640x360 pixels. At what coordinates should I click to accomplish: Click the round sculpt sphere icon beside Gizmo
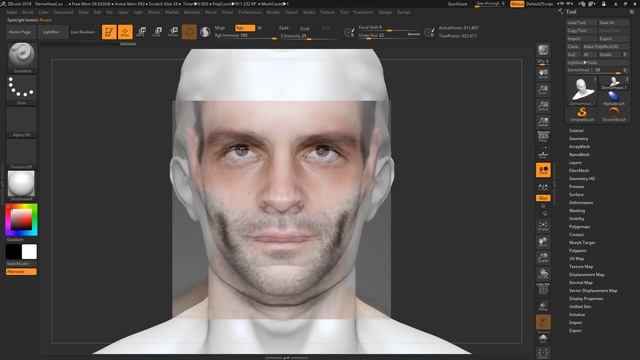pos(205,32)
